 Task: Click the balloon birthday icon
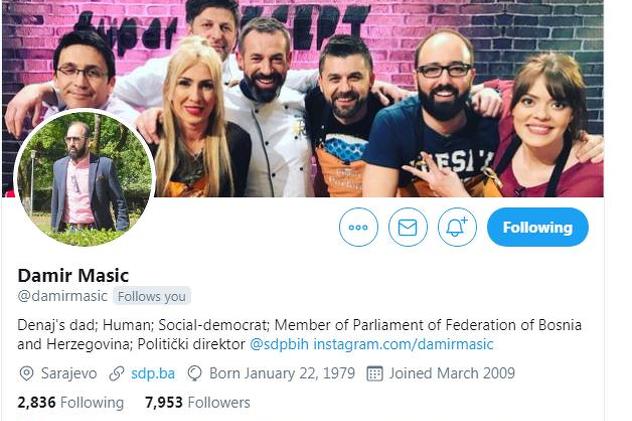pyautogui.click(x=195, y=373)
